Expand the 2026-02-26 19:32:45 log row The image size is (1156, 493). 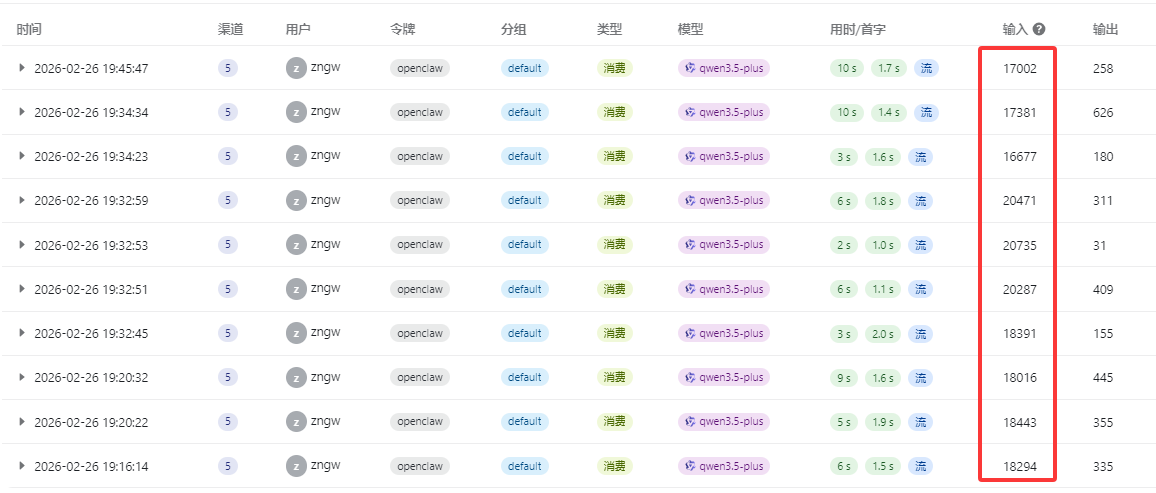coord(22,333)
